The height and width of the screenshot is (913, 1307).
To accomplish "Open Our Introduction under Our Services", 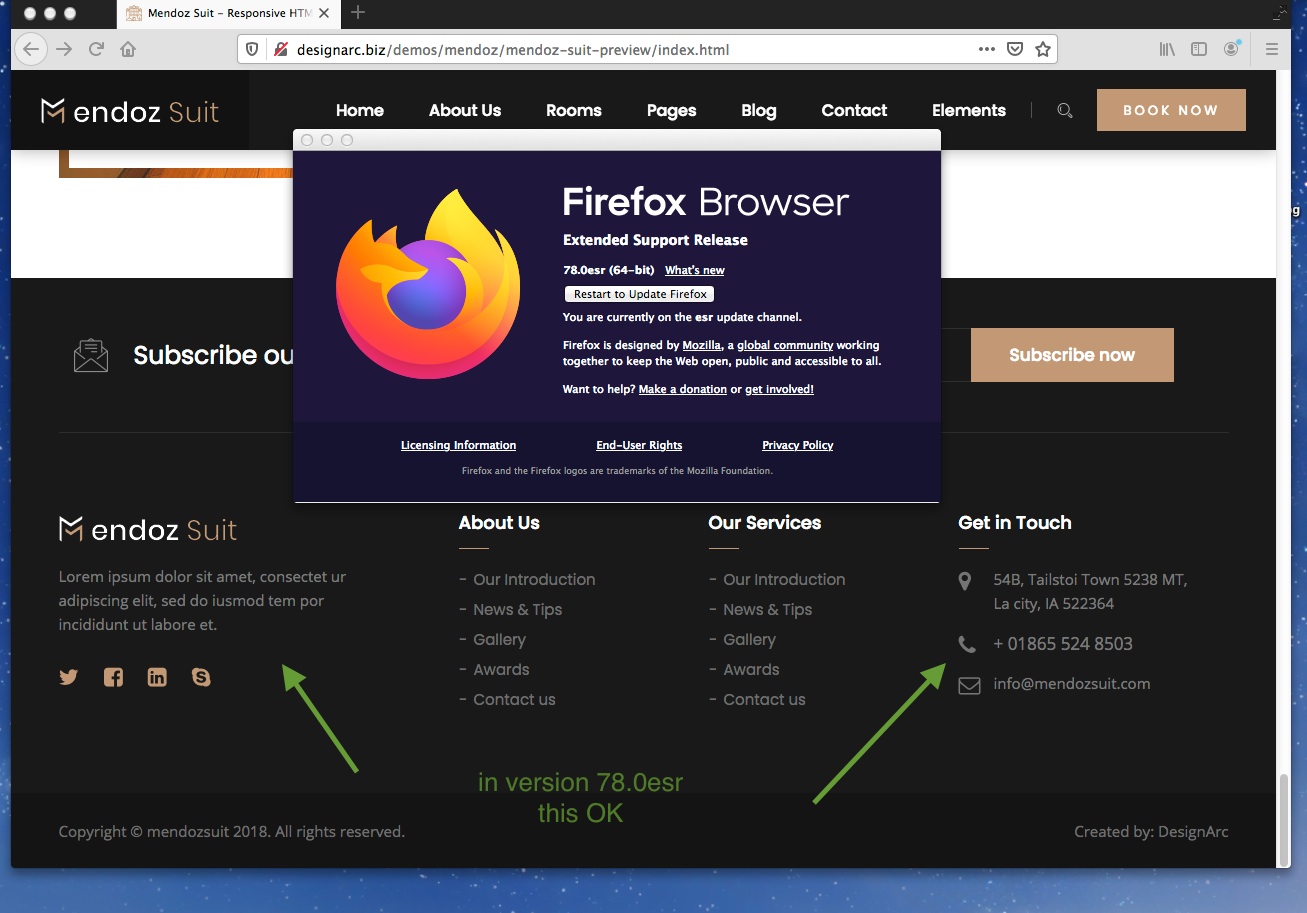I will (784, 579).
